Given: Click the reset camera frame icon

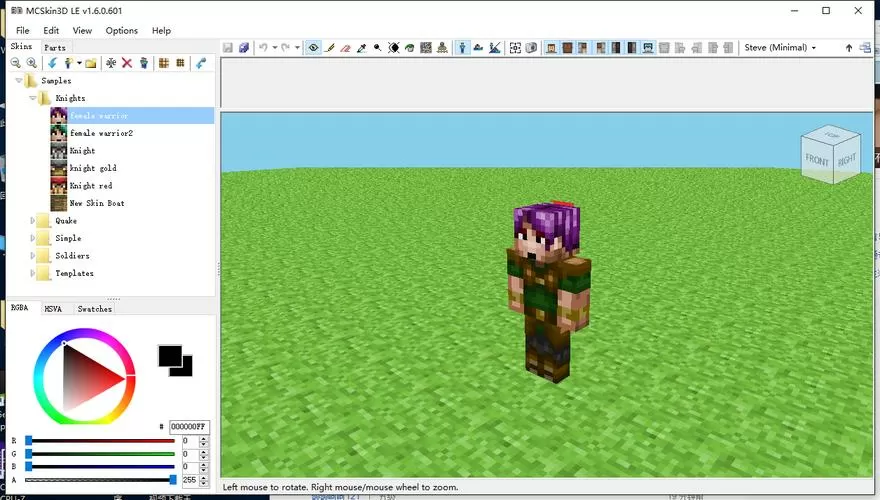Looking at the screenshot, I should 515,48.
